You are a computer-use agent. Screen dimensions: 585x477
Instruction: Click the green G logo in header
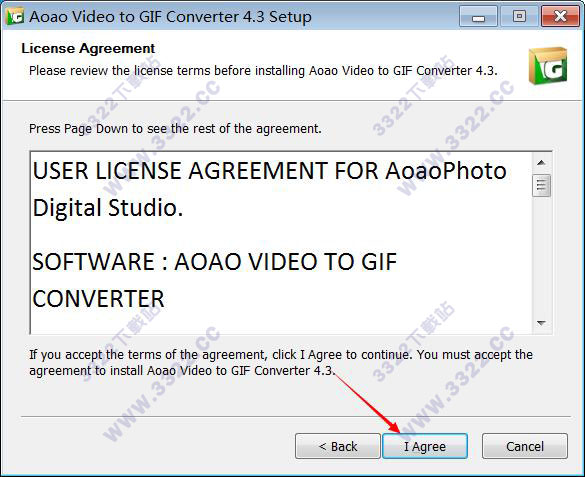pyautogui.click(x=548, y=66)
